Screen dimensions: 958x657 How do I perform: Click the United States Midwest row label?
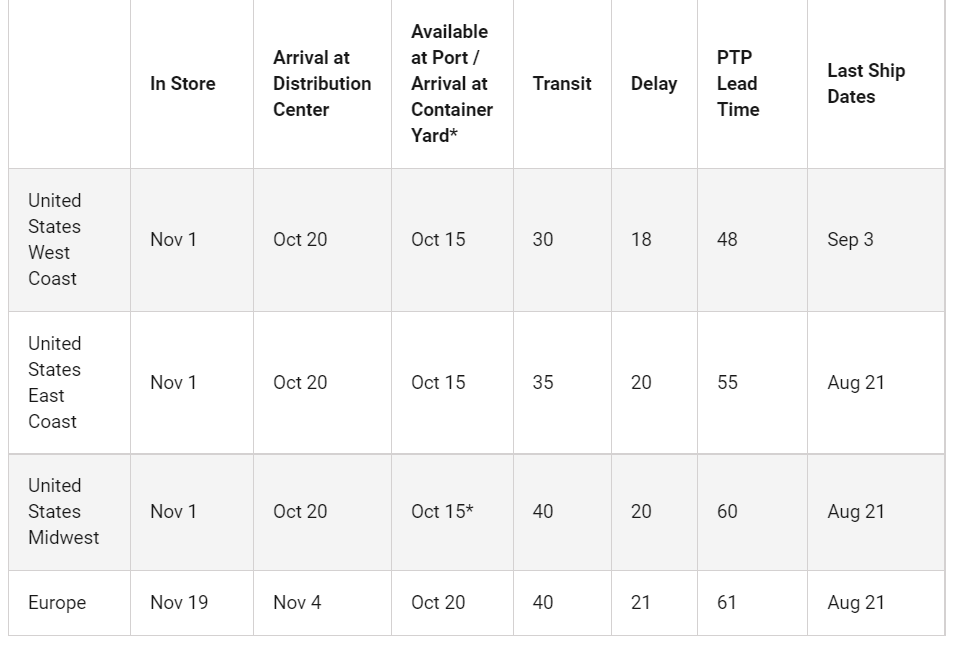coord(64,512)
